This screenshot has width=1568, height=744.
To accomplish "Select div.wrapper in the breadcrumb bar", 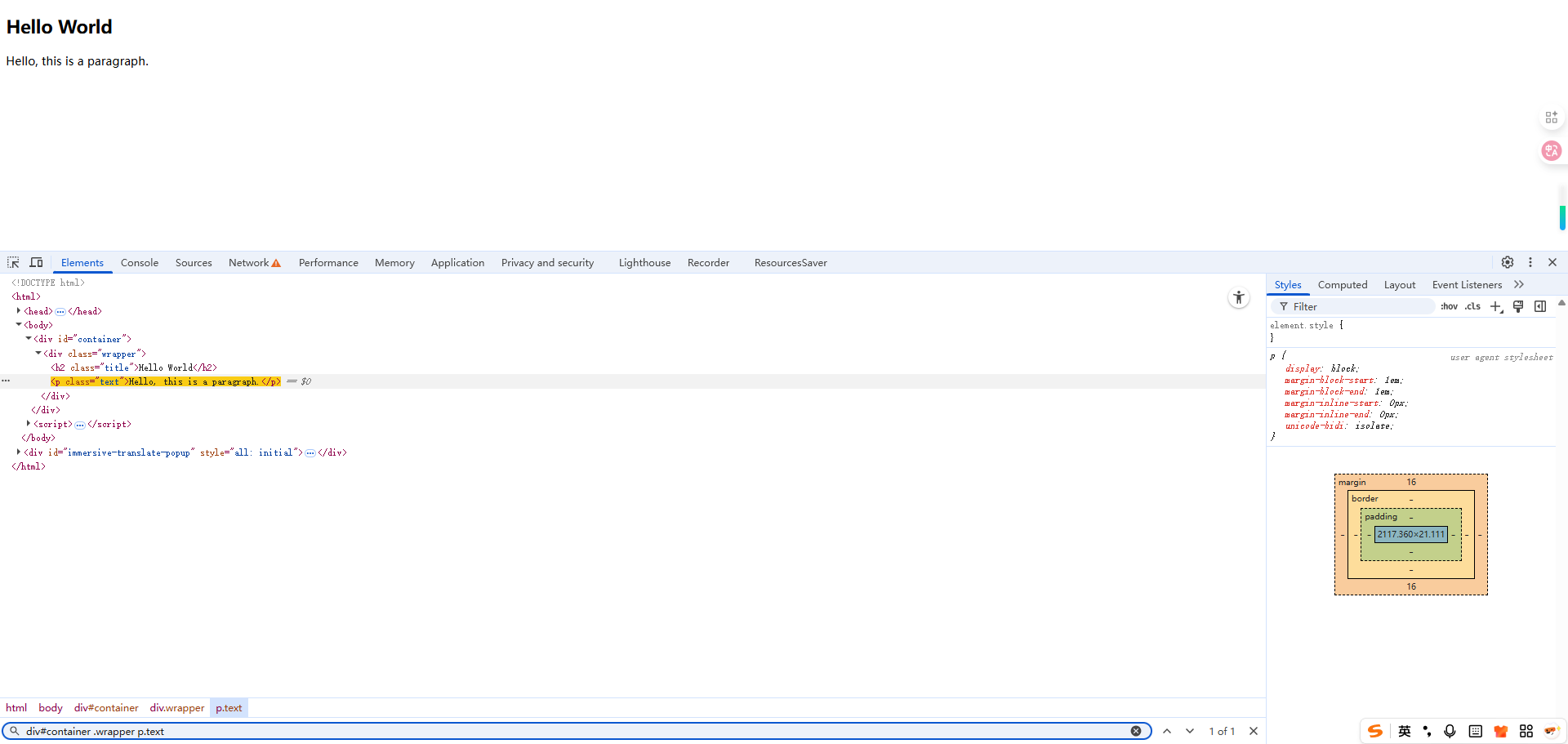I will click(177, 708).
